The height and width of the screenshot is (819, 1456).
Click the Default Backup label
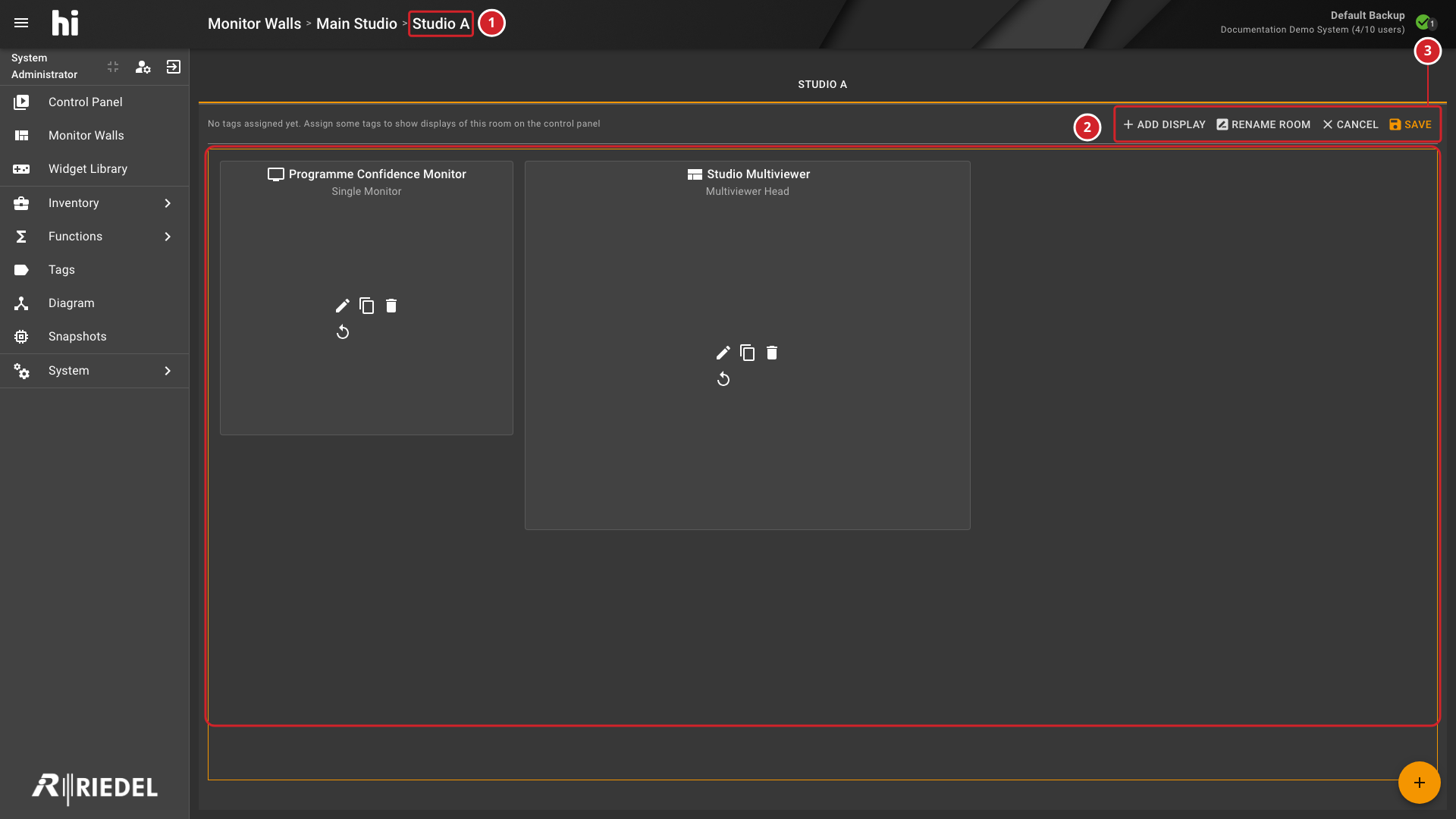pos(1367,15)
